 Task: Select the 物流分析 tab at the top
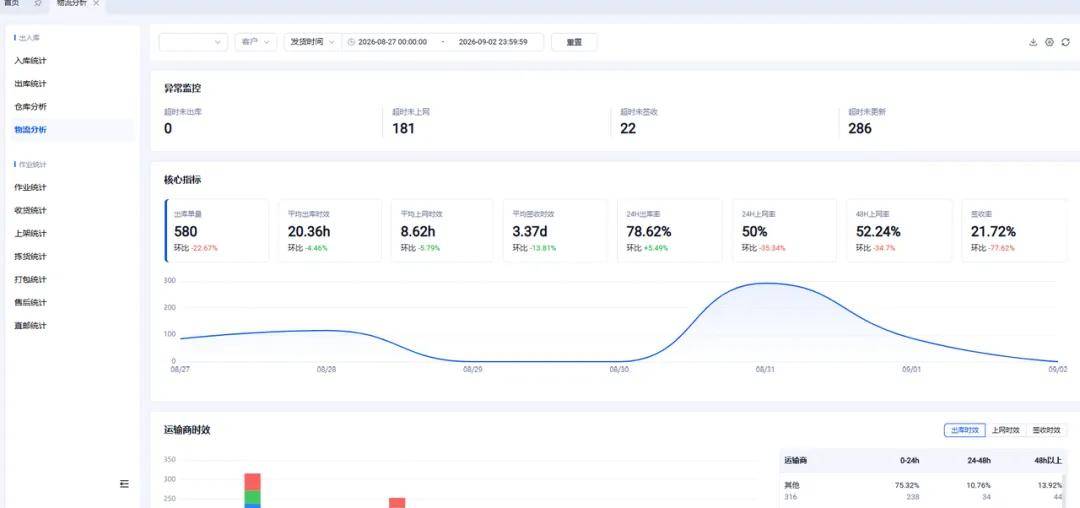tap(72, 3)
